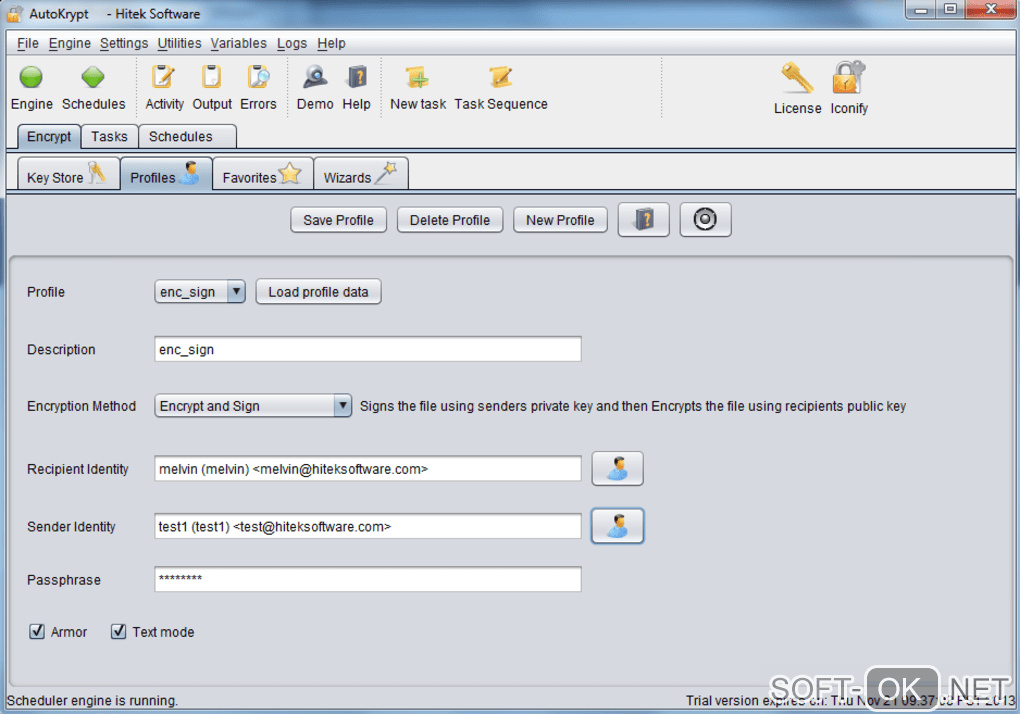This screenshot has height=714, width=1020.
Task: Open the Engine menu
Action: (x=70, y=44)
